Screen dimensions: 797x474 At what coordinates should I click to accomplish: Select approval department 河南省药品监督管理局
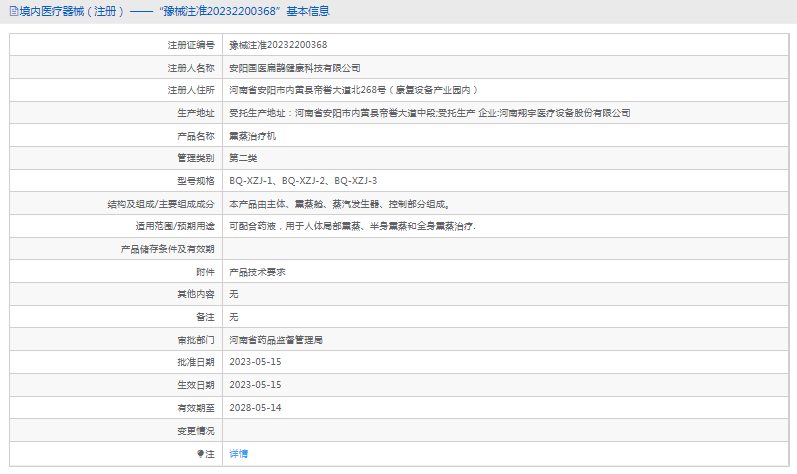[276, 340]
